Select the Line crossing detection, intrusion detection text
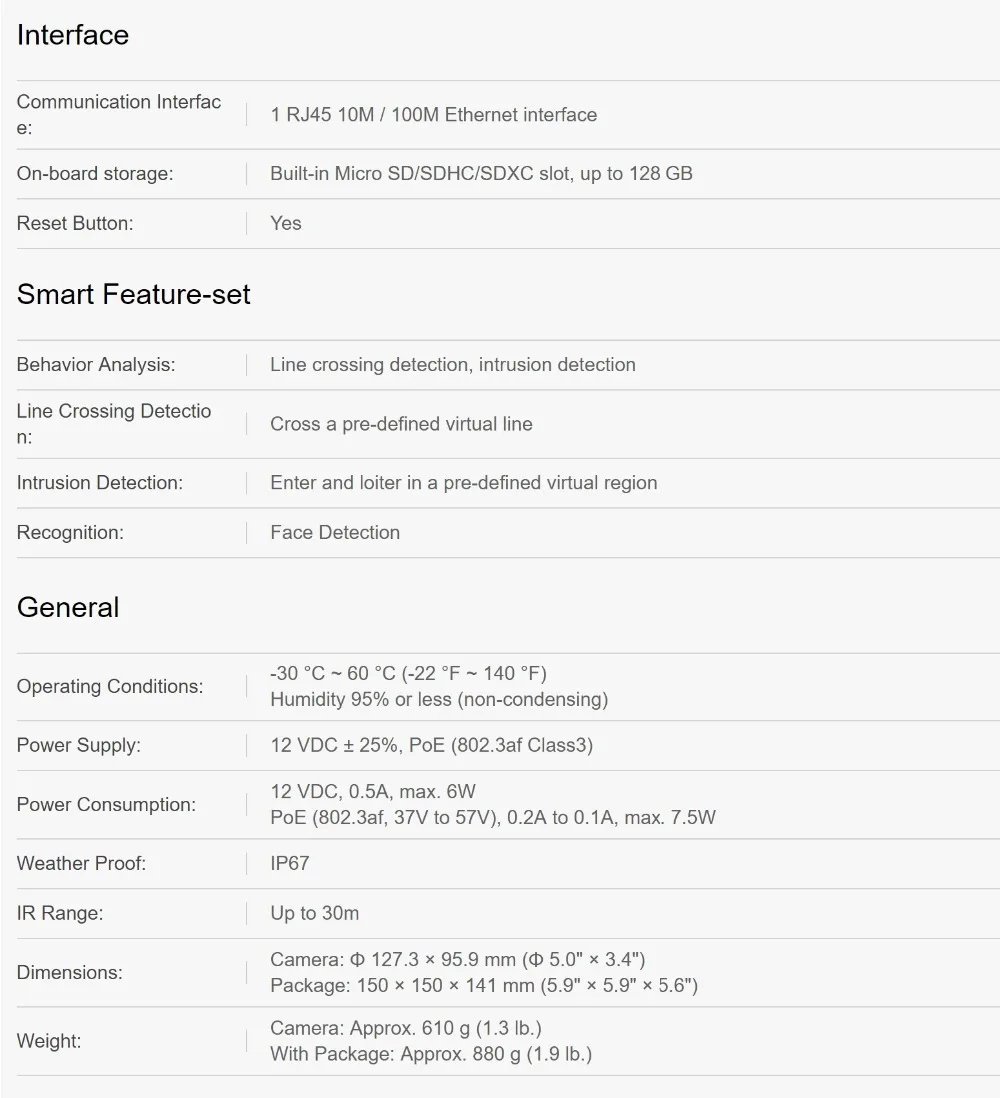 [453, 365]
